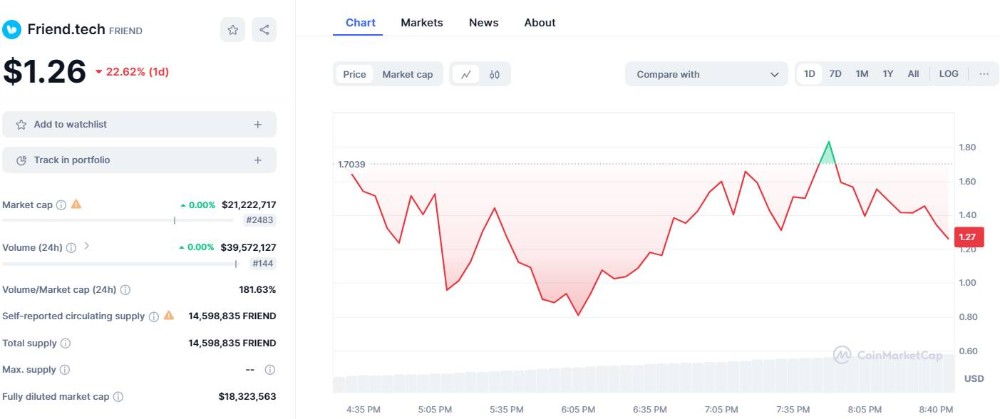Click the plus sign on Track in portfolio
1000x419 pixels.
tap(258, 160)
